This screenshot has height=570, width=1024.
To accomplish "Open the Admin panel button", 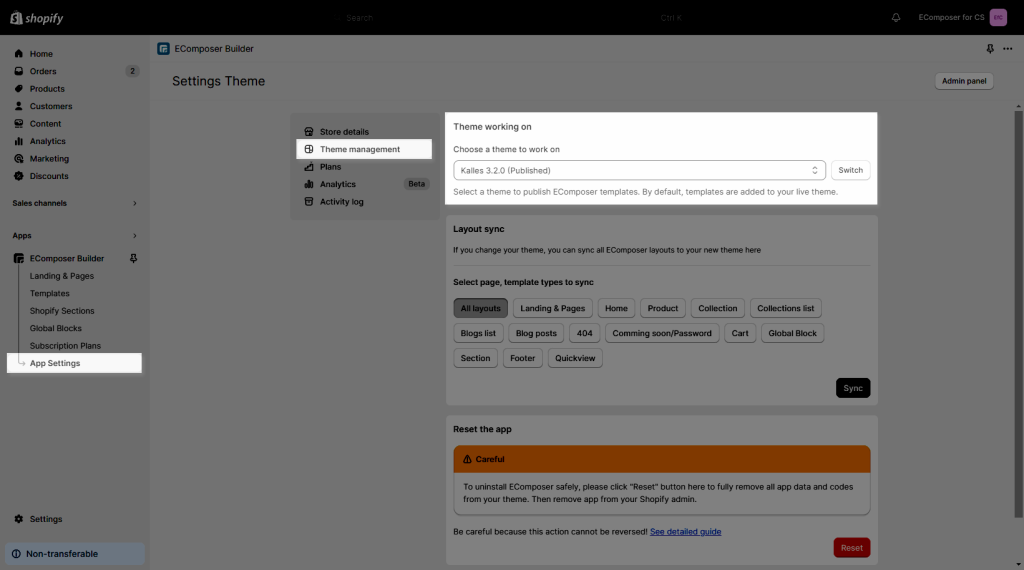I will 964,81.
